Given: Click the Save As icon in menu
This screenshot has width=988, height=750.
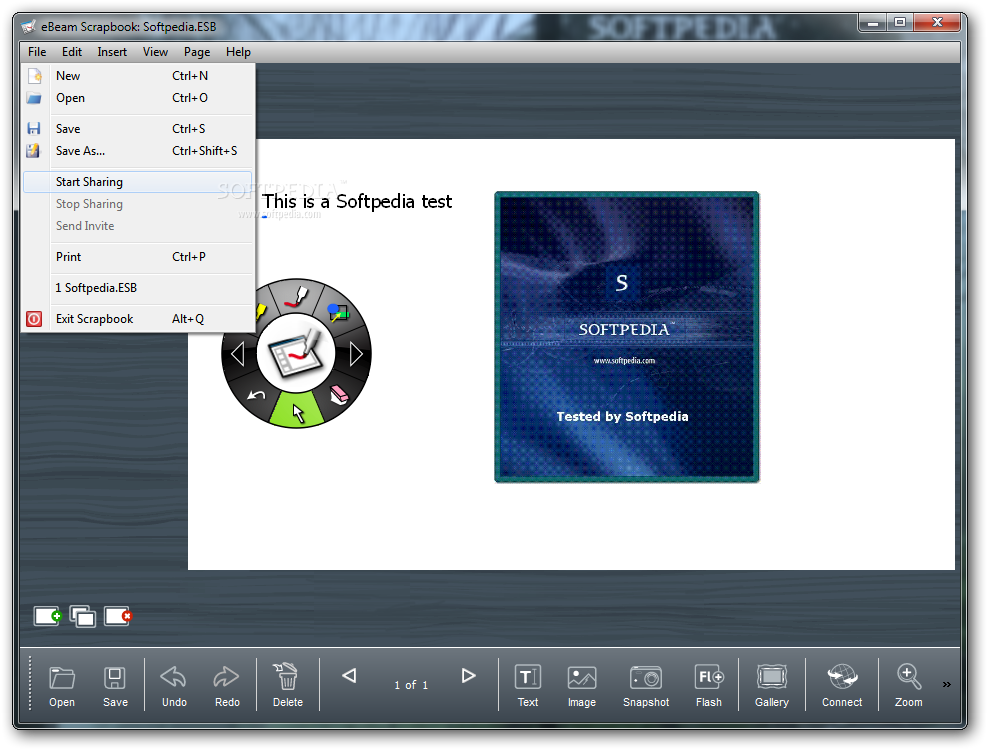Looking at the screenshot, I should [x=33, y=151].
